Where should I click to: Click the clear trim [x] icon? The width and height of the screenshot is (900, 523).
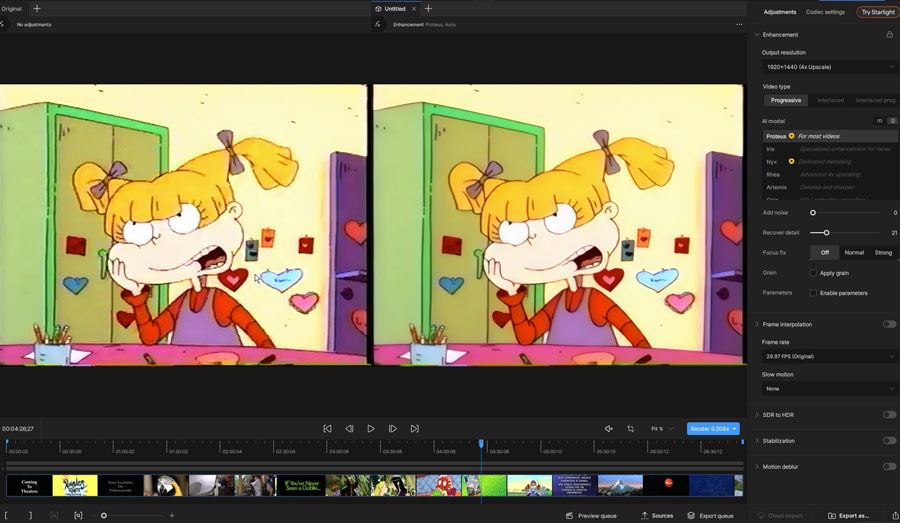[x=55, y=516]
